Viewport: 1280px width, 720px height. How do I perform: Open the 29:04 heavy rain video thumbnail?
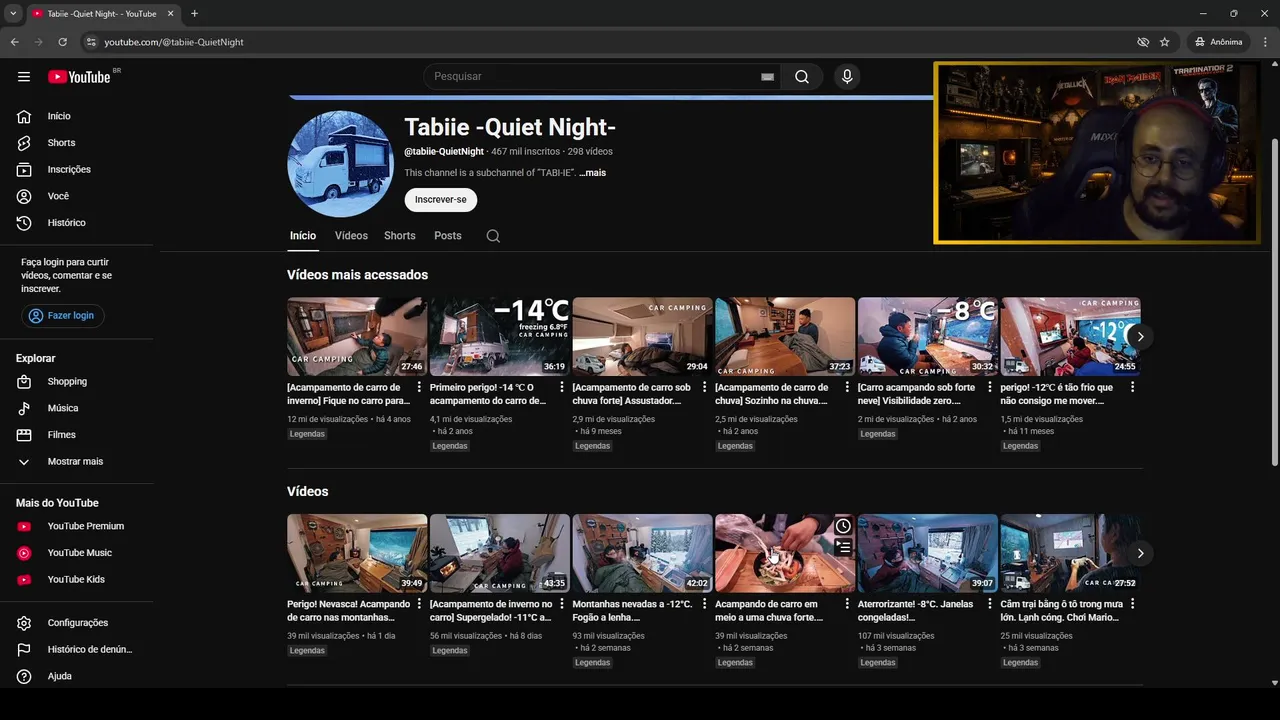pos(642,336)
